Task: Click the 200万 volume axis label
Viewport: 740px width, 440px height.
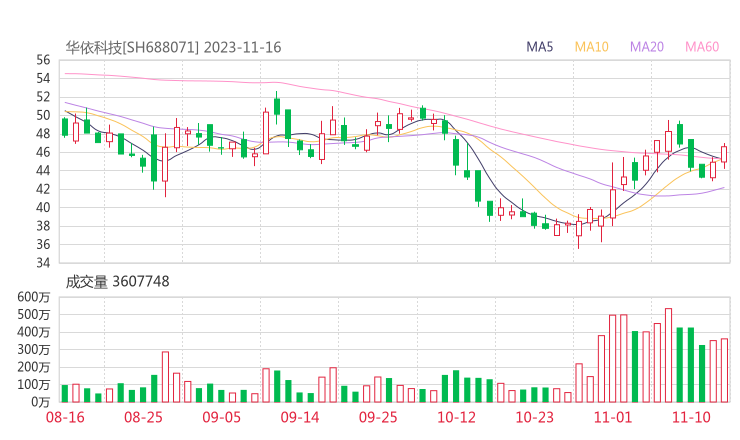Action: [34, 367]
